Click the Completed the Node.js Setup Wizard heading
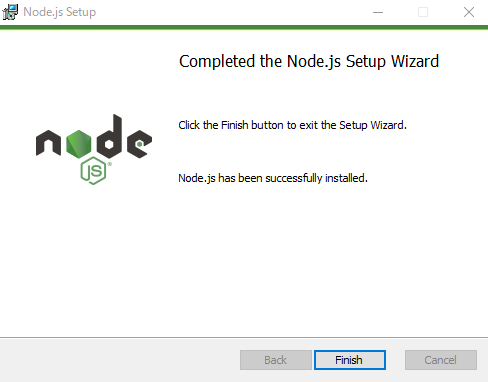The width and height of the screenshot is (488, 382). coord(309,62)
